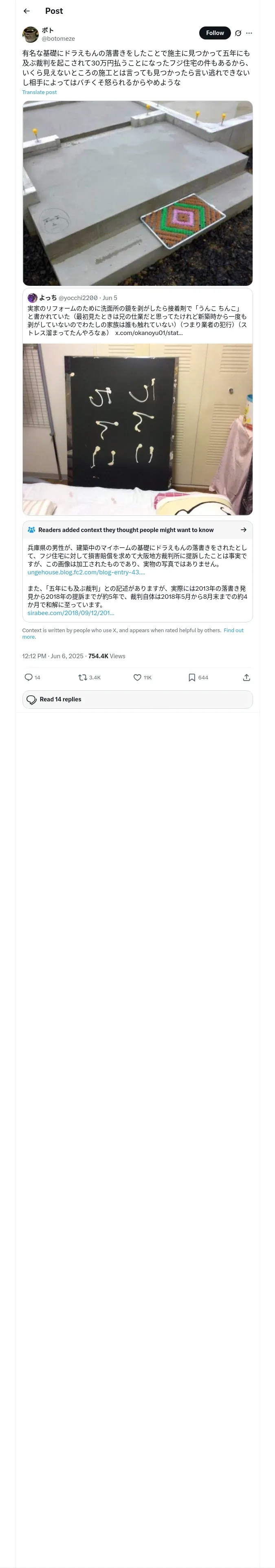Screen dimensions: 275x1568
Task: Tap the share upload icon
Action: point(246,677)
